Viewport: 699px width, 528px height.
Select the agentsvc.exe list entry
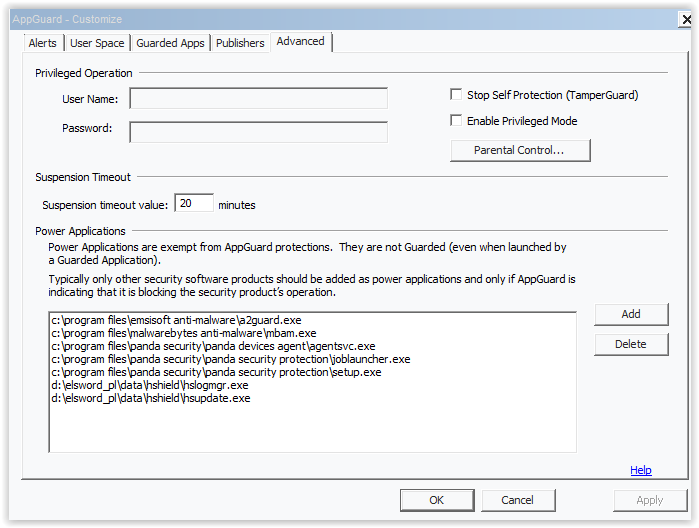pos(213,346)
